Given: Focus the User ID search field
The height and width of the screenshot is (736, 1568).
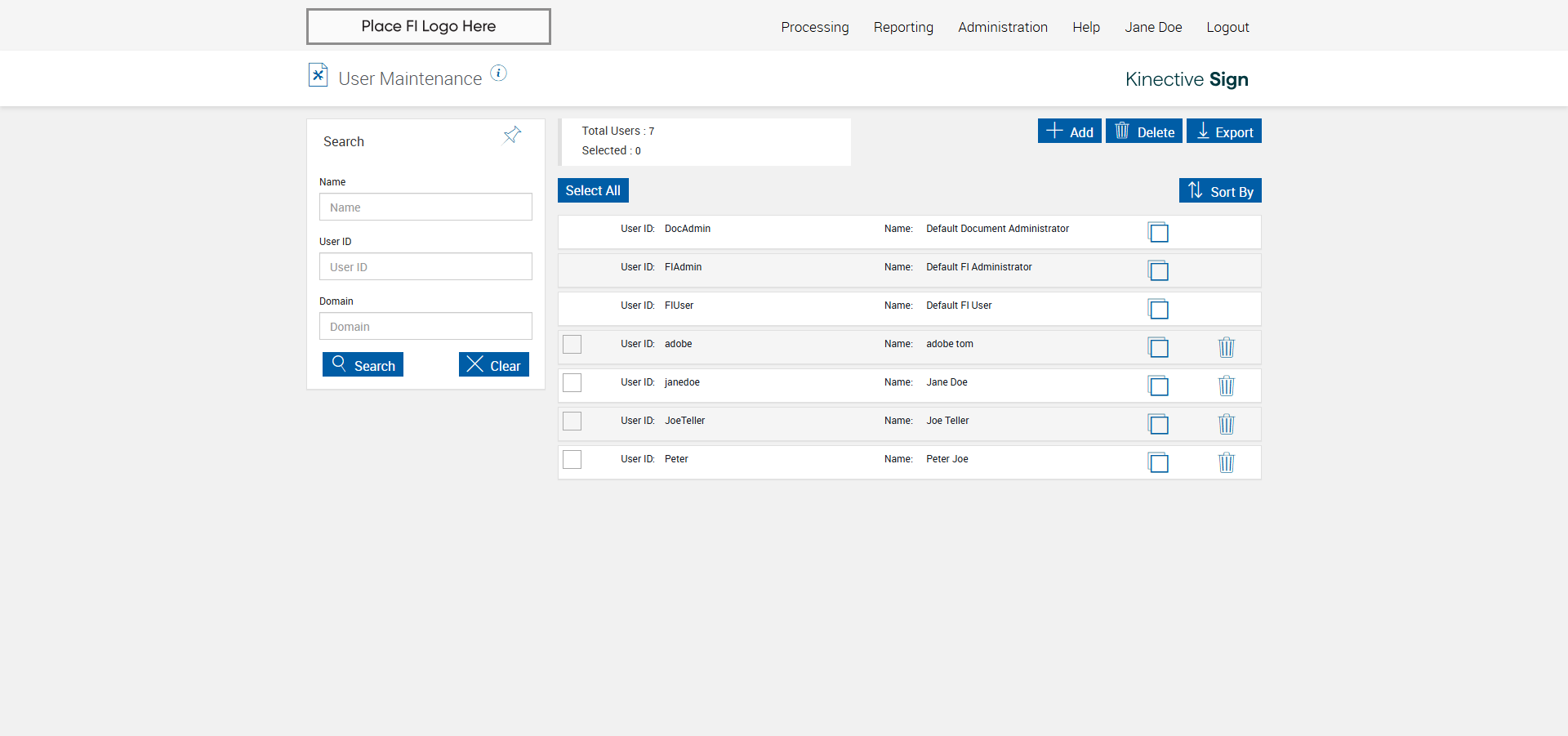Looking at the screenshot, I should point(425,266).
